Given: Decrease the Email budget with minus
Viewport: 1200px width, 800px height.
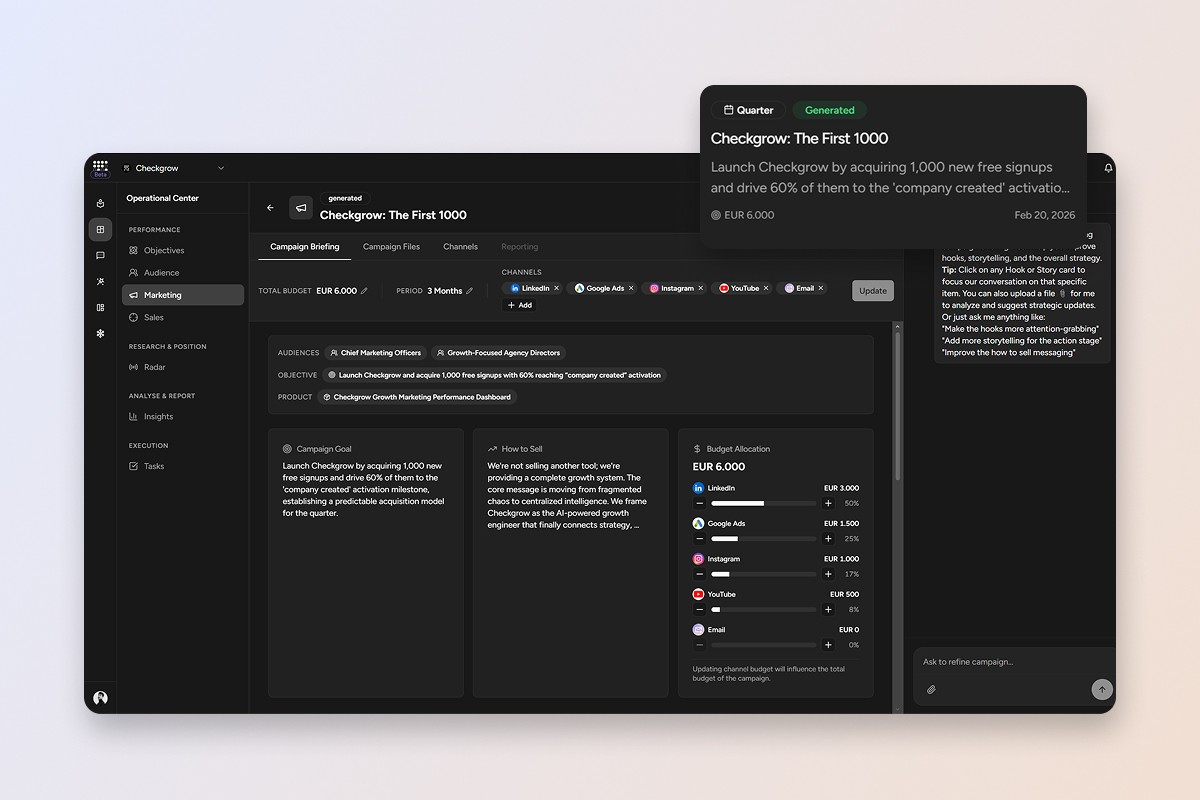Looking at the screenshot, I should (699, 645).
